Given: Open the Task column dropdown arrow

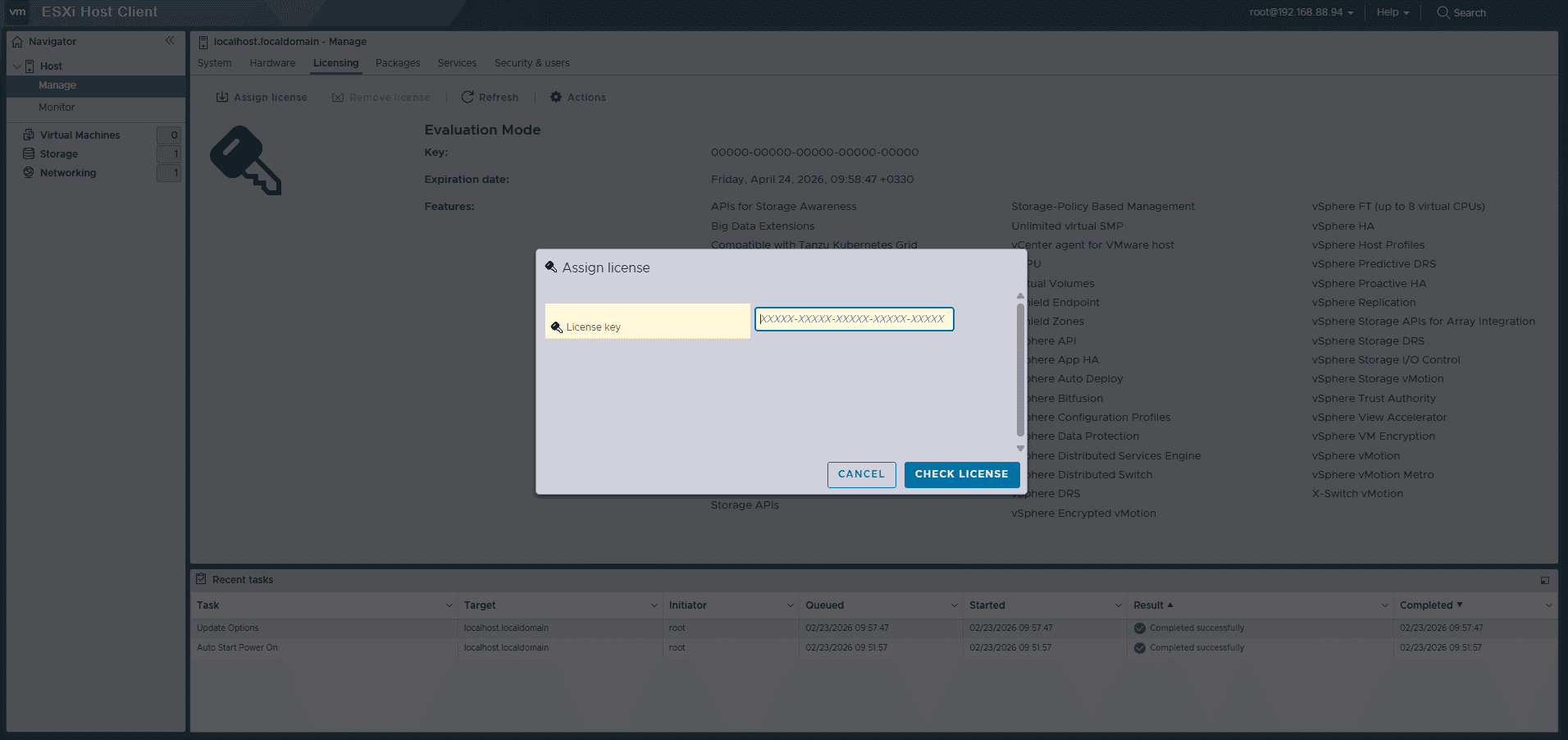Looking at the screenshot, I should 449,605.
